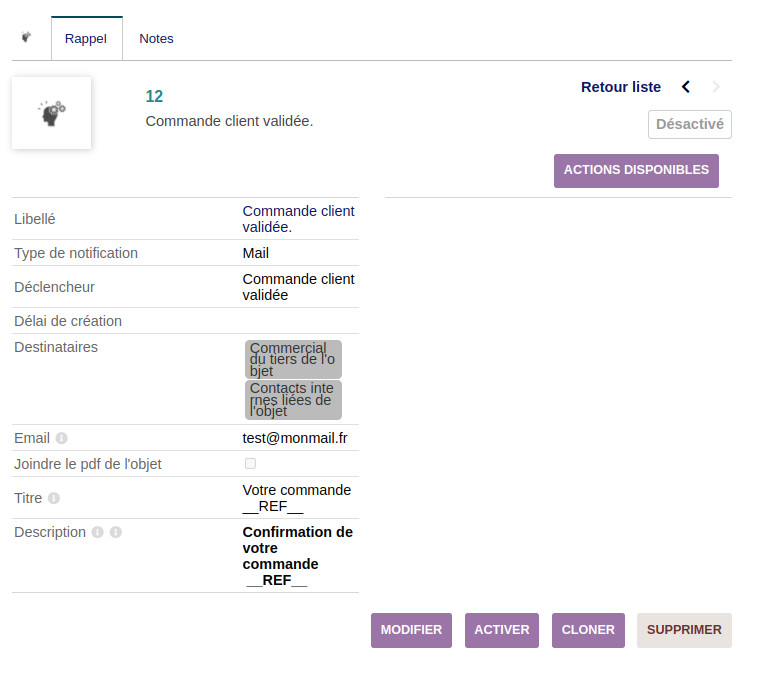Click the Mail notification type value

[x=256, y=254]
